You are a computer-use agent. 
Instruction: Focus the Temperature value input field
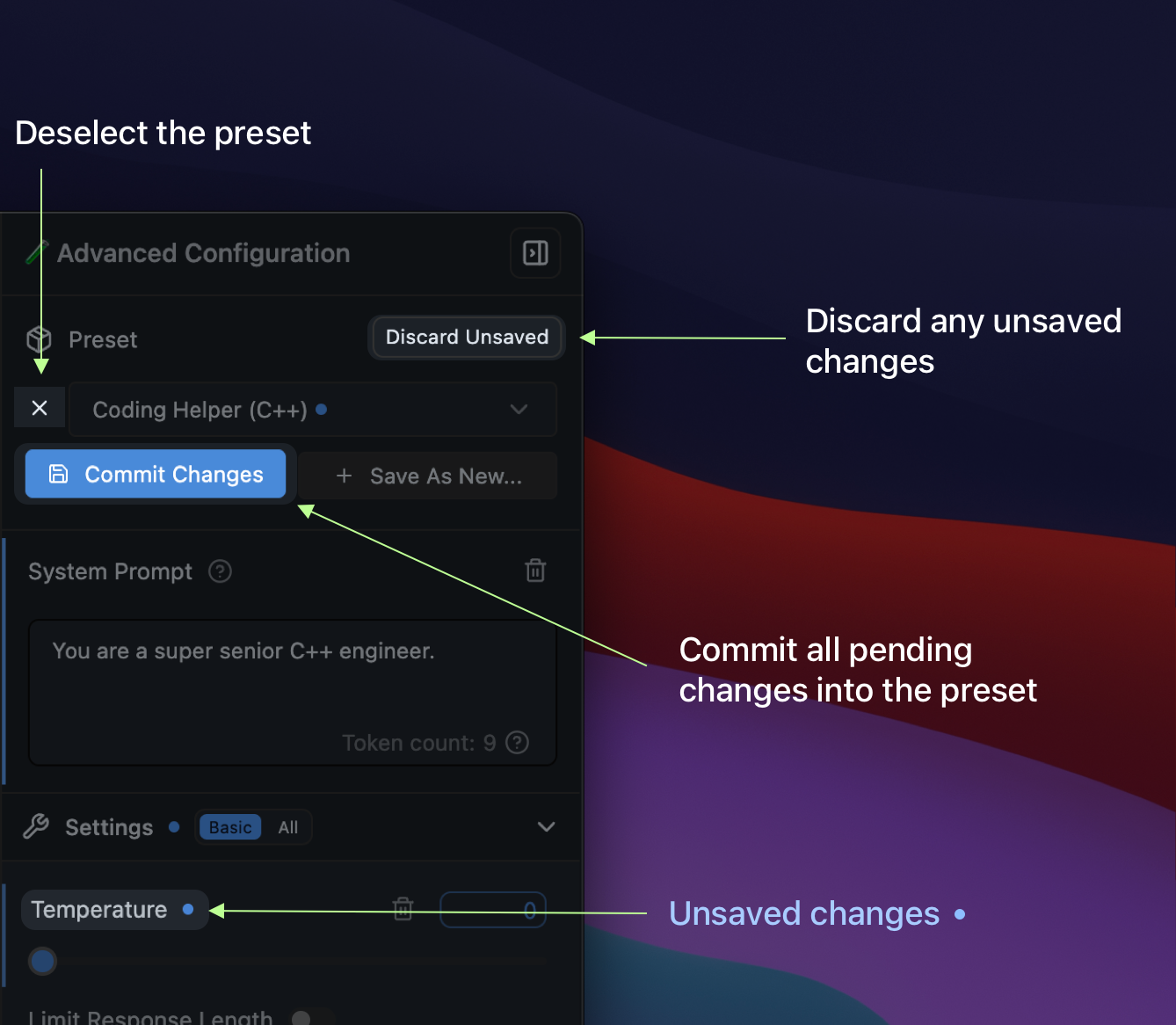(493, 910)
